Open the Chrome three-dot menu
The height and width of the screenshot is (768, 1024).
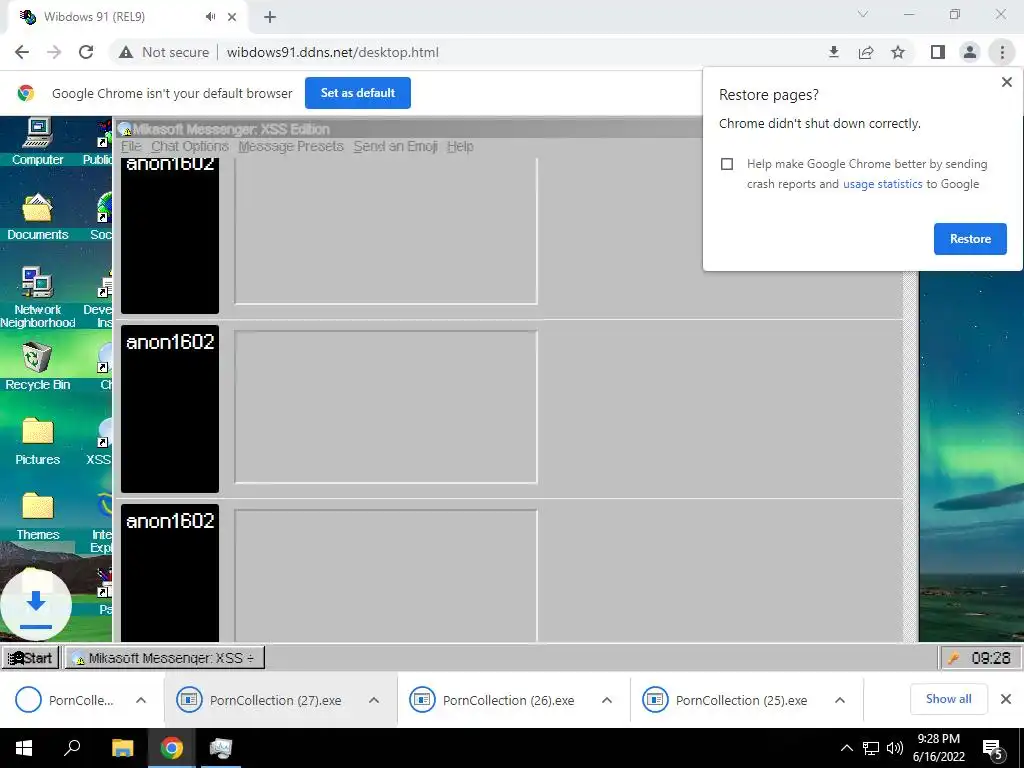click(x=1002, y=52)
